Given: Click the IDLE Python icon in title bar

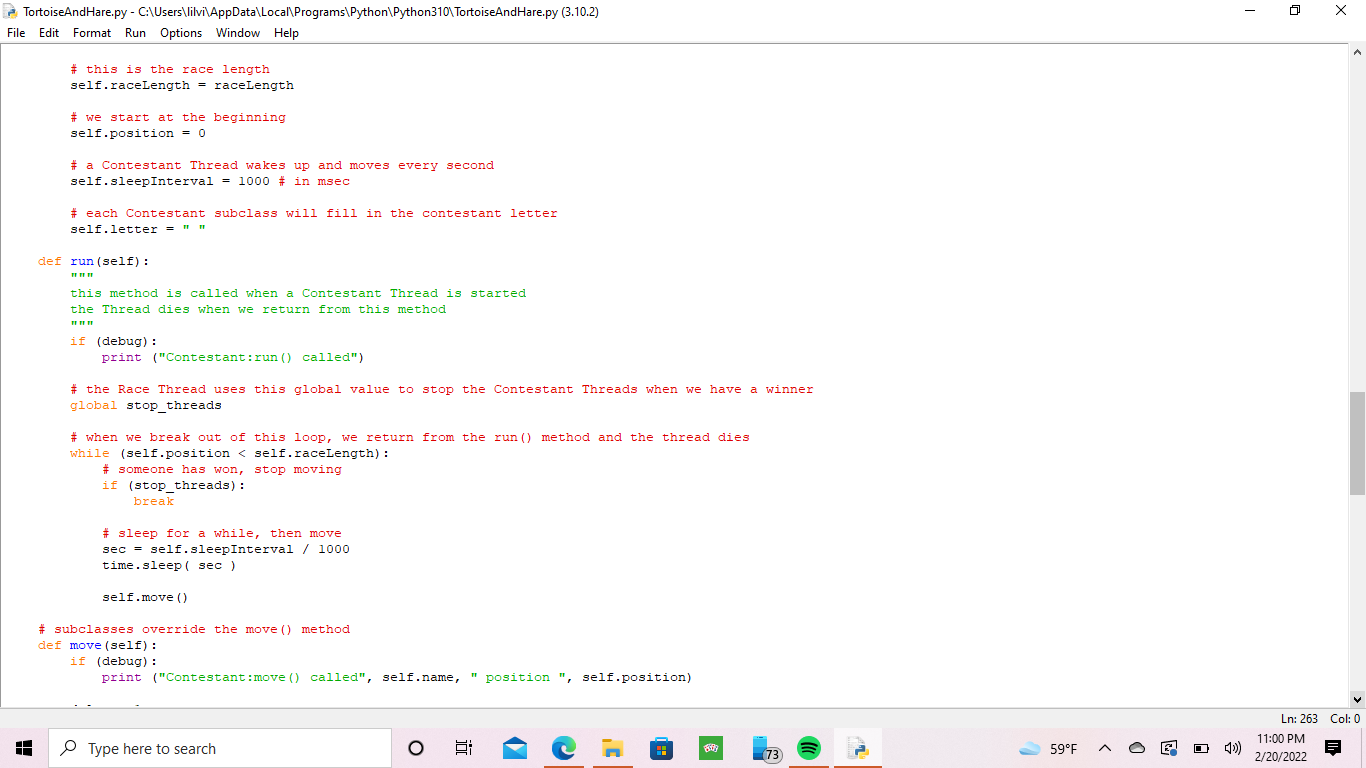Looking at the screenshot, I should (x=11, y=11).
